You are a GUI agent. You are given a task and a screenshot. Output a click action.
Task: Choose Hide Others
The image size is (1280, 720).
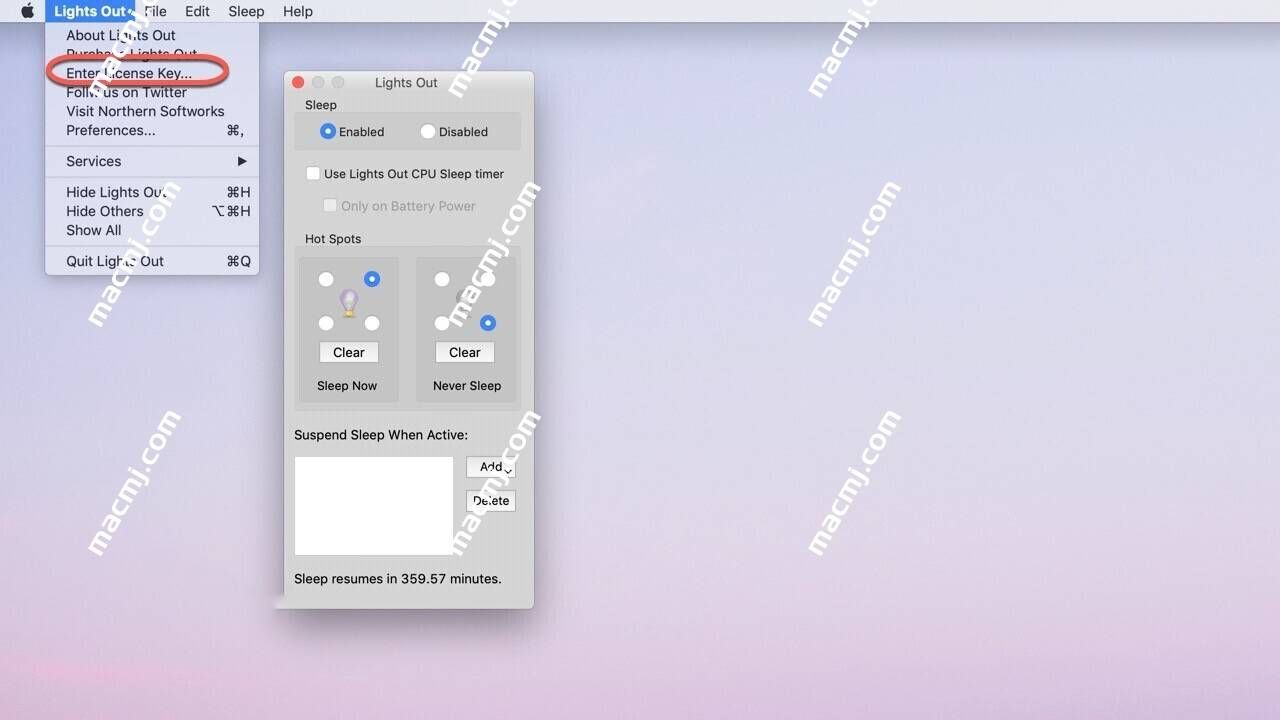pos(152,211)
